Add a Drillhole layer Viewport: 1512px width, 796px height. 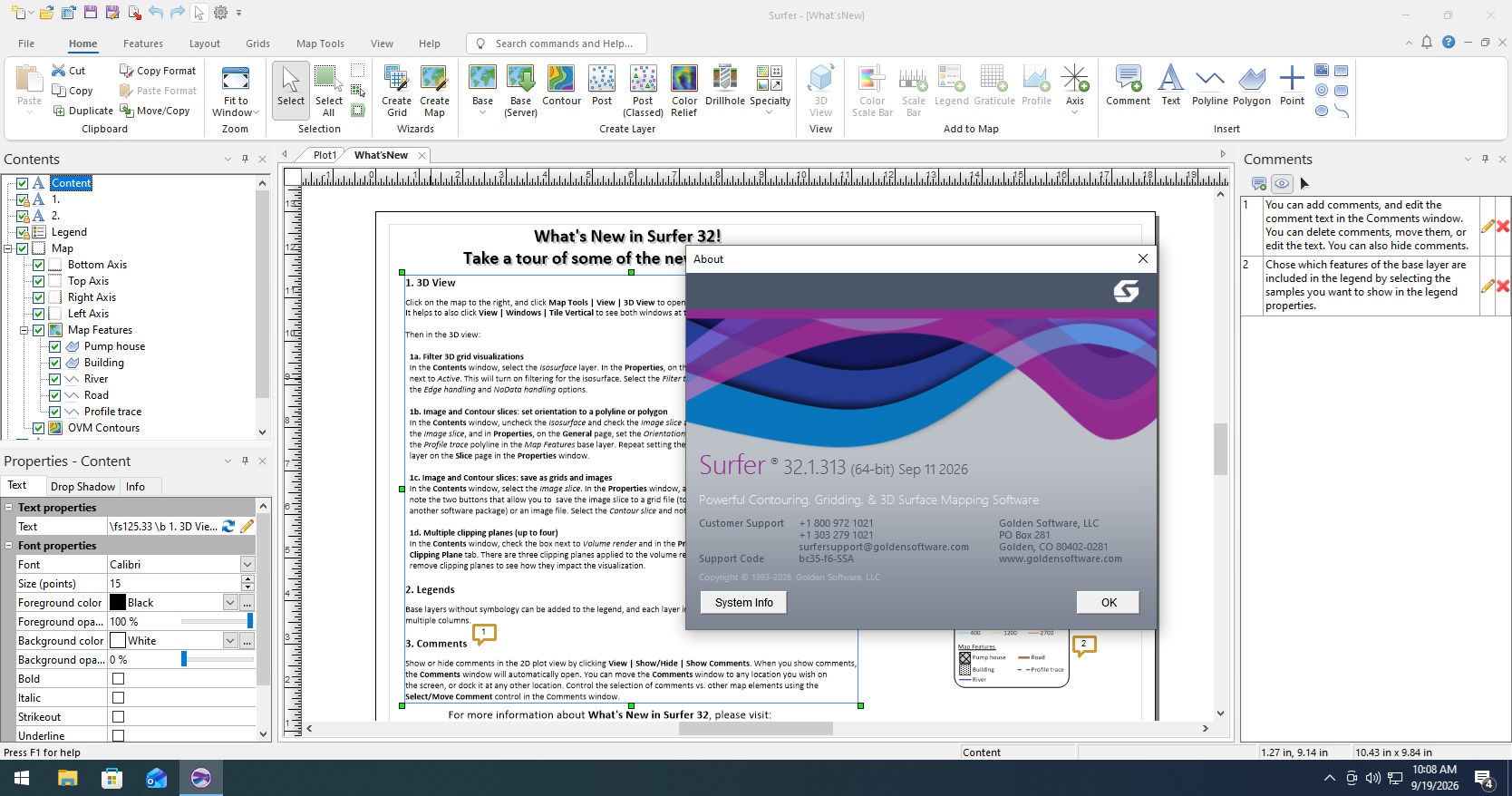[x=724, y=86]
